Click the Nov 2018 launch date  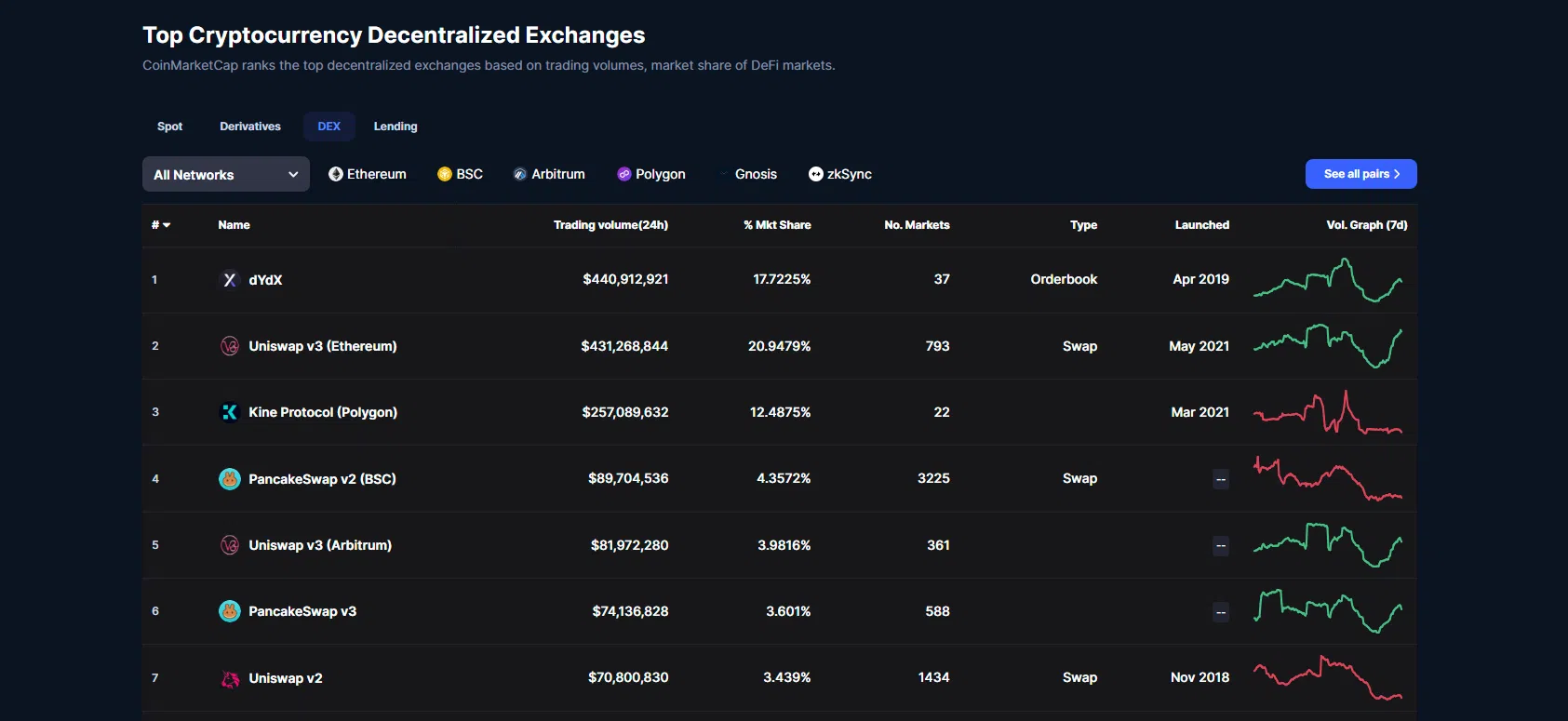(1200, 677)
